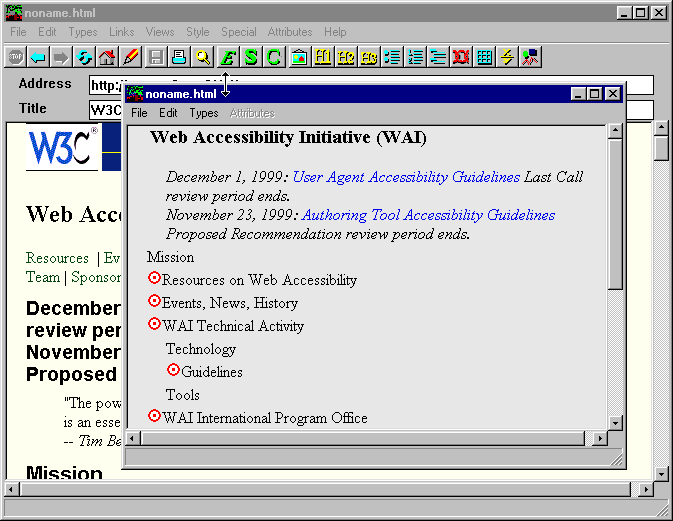Viewport: 673px width, 521px height.
Task: Follow Authoring Tool Accessibility Guidelines link
Action: pyautogui.click(x=428, y=215)
